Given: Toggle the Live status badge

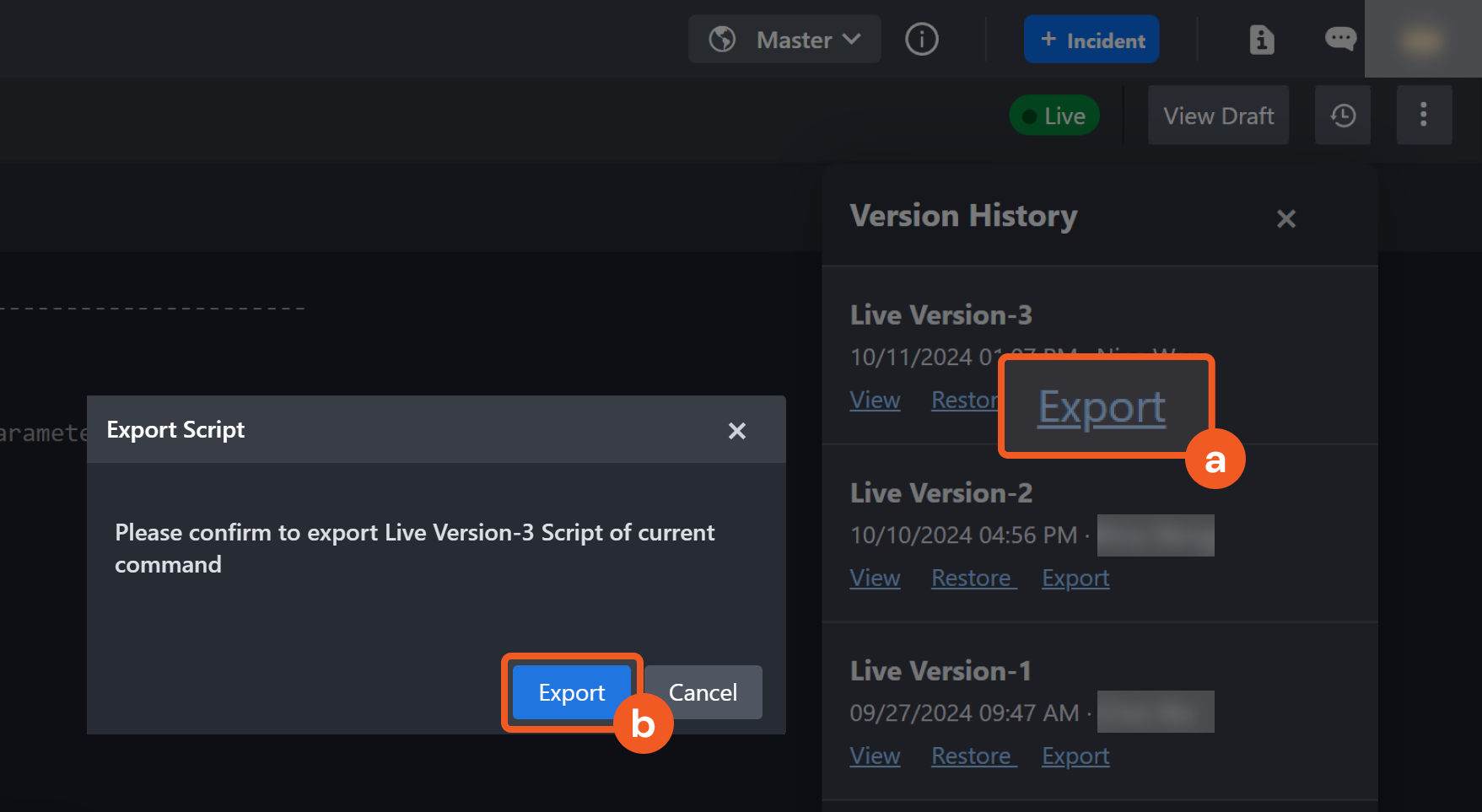Looking at the screenshot, I should click(1054, 116).
